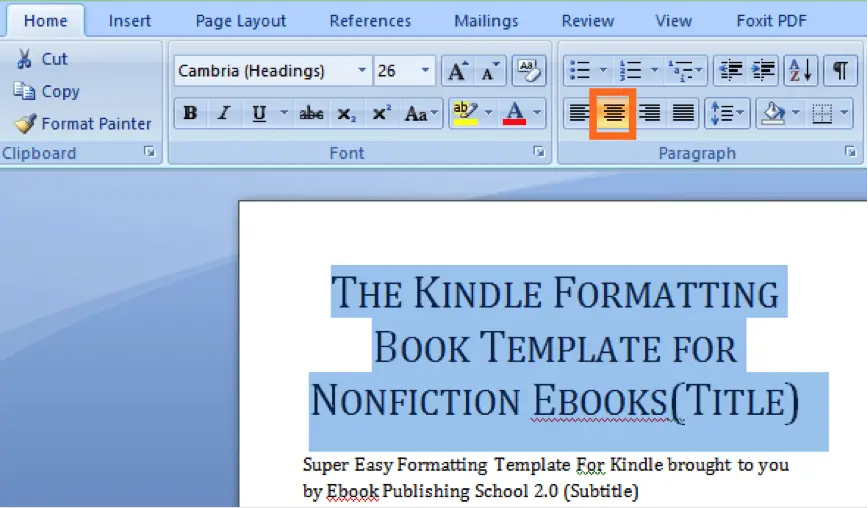Click the Borders icon

822,113
